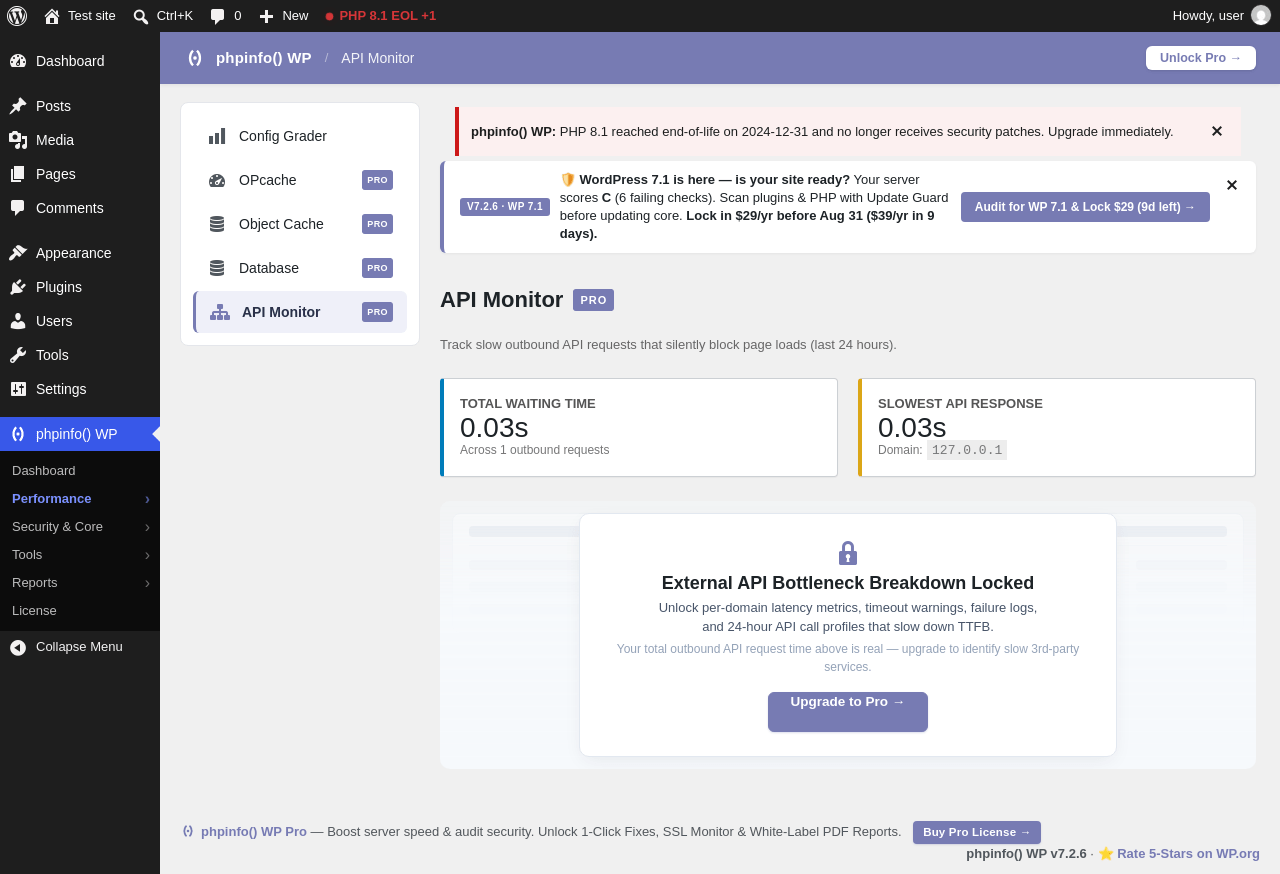Image resolution: width=1280 pixels, height=874 pixels.
Task: Click the V7.2.6 · WP 7.1 version badge
Action: tap(505, 207)
